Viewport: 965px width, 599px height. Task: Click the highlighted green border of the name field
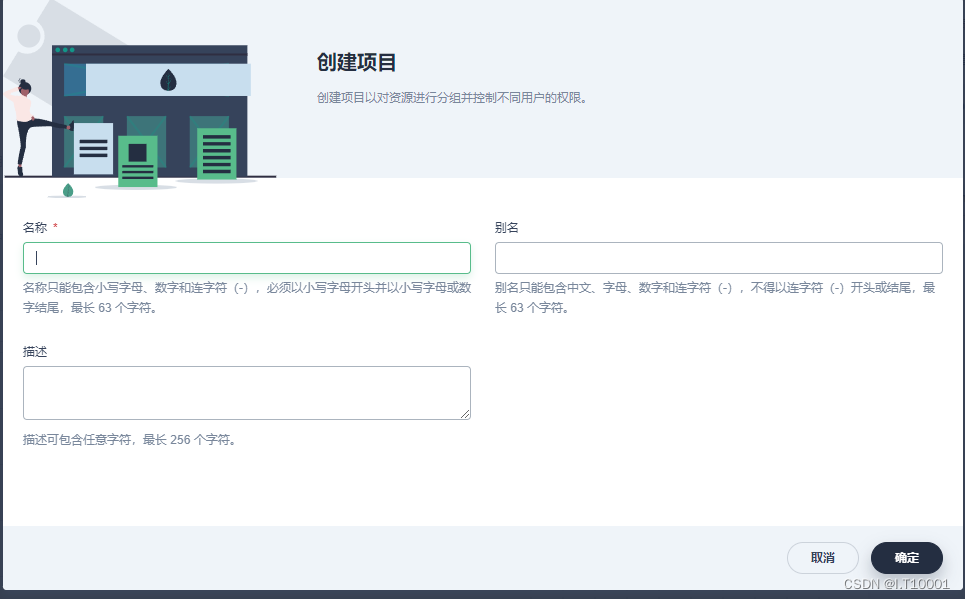click(x=246, y=243)
